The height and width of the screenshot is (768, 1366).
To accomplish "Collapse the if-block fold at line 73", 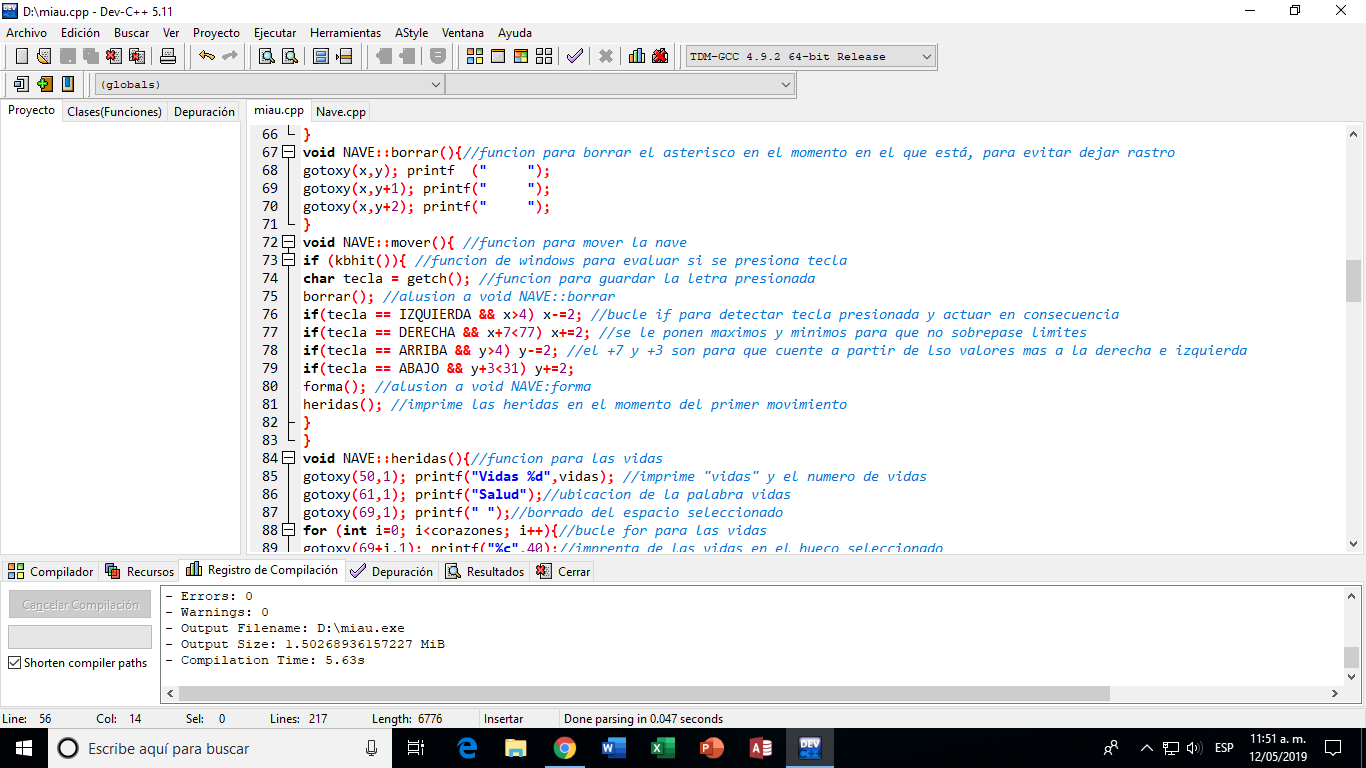I will [289, 260].
